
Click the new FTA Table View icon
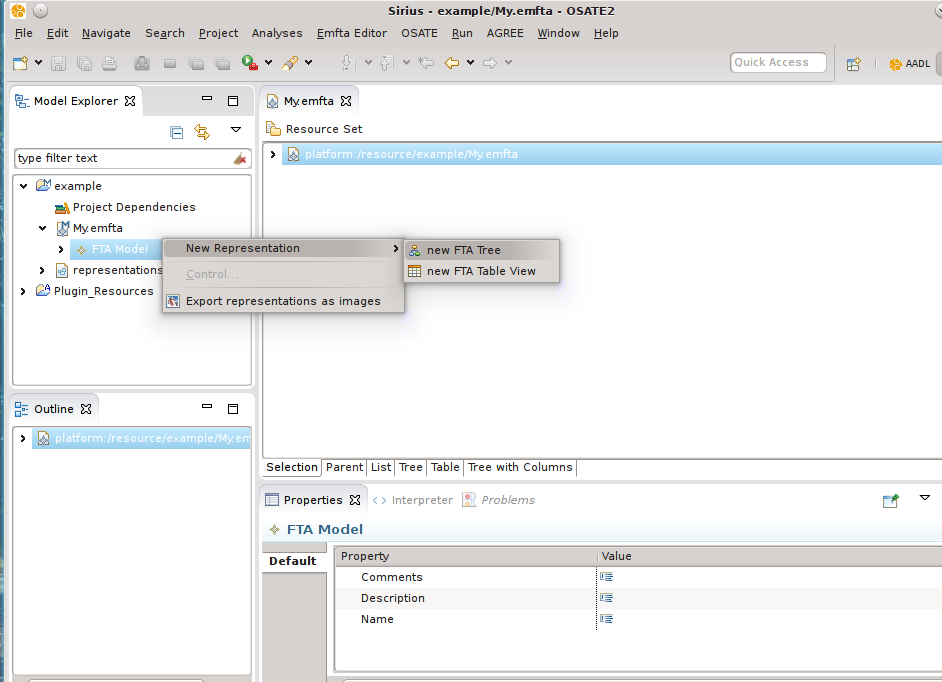(415, 271)
